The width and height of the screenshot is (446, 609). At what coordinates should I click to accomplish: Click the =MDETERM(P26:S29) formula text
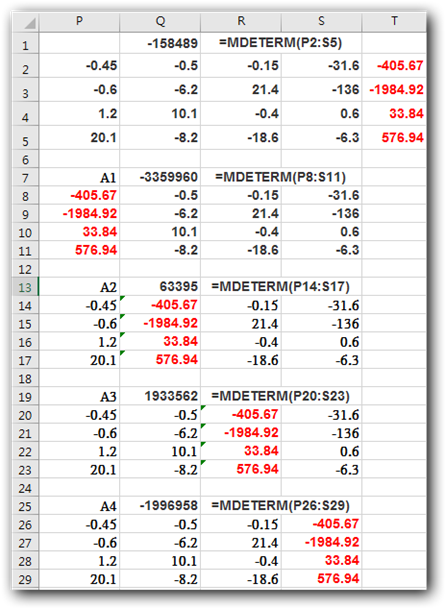pos(280,506)
